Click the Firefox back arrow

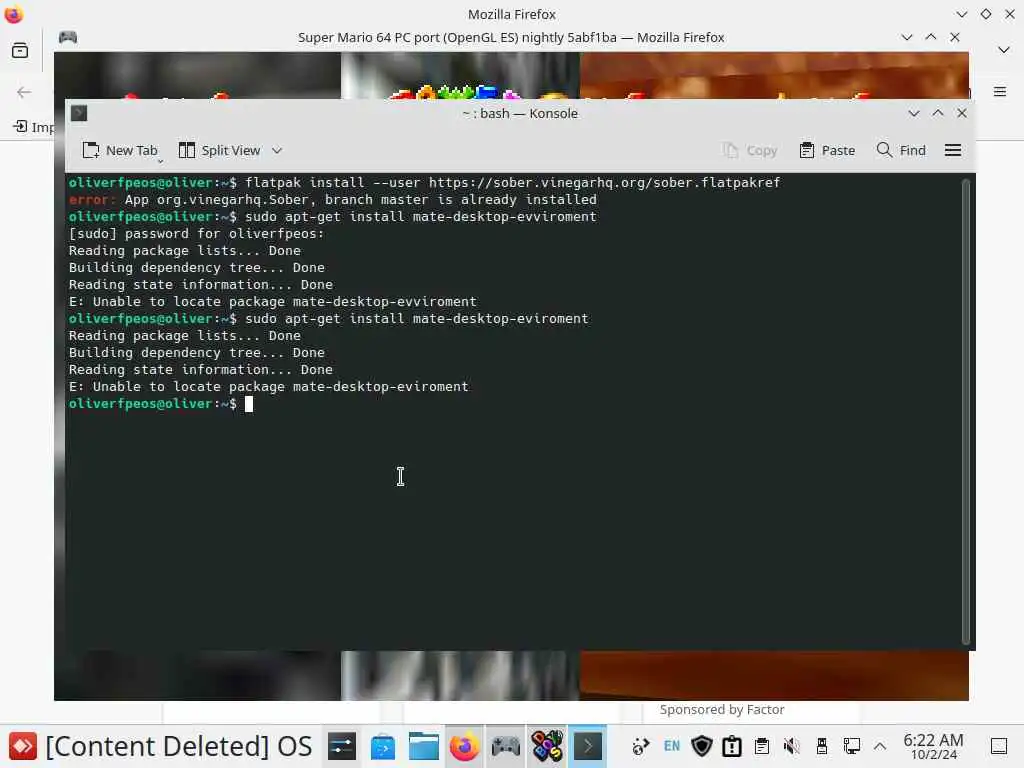click(x=24, y=92)
